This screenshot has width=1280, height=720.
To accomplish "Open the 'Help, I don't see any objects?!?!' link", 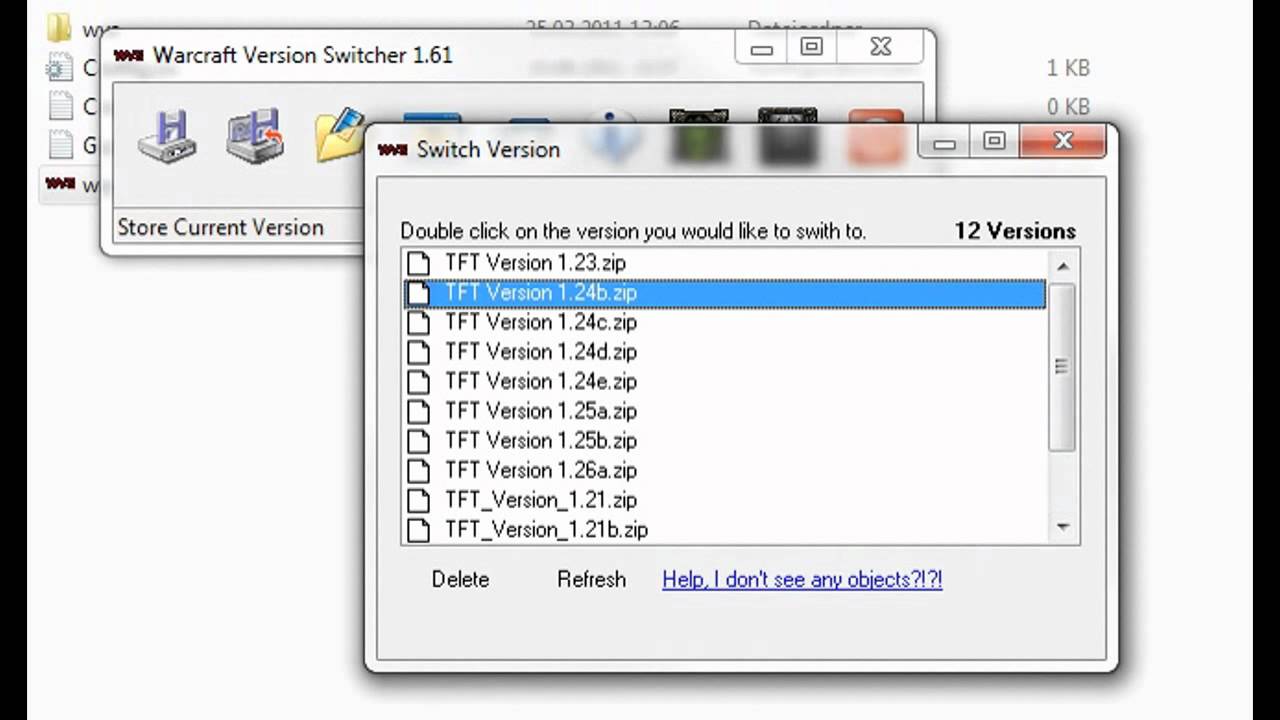I will pyautogui.click(x=802, y=579).
